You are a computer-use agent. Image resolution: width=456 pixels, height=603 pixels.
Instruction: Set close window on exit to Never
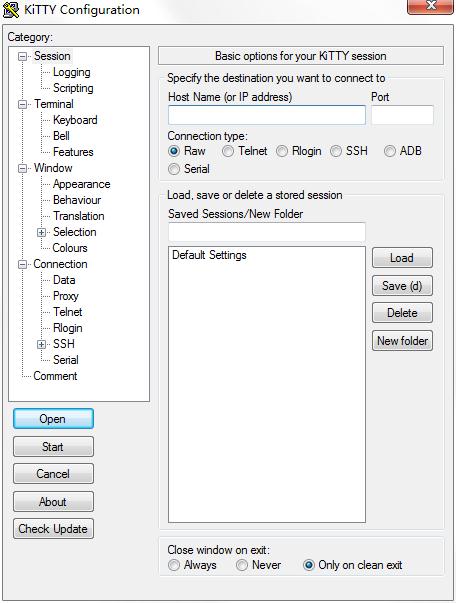click(x=241, y=565)
